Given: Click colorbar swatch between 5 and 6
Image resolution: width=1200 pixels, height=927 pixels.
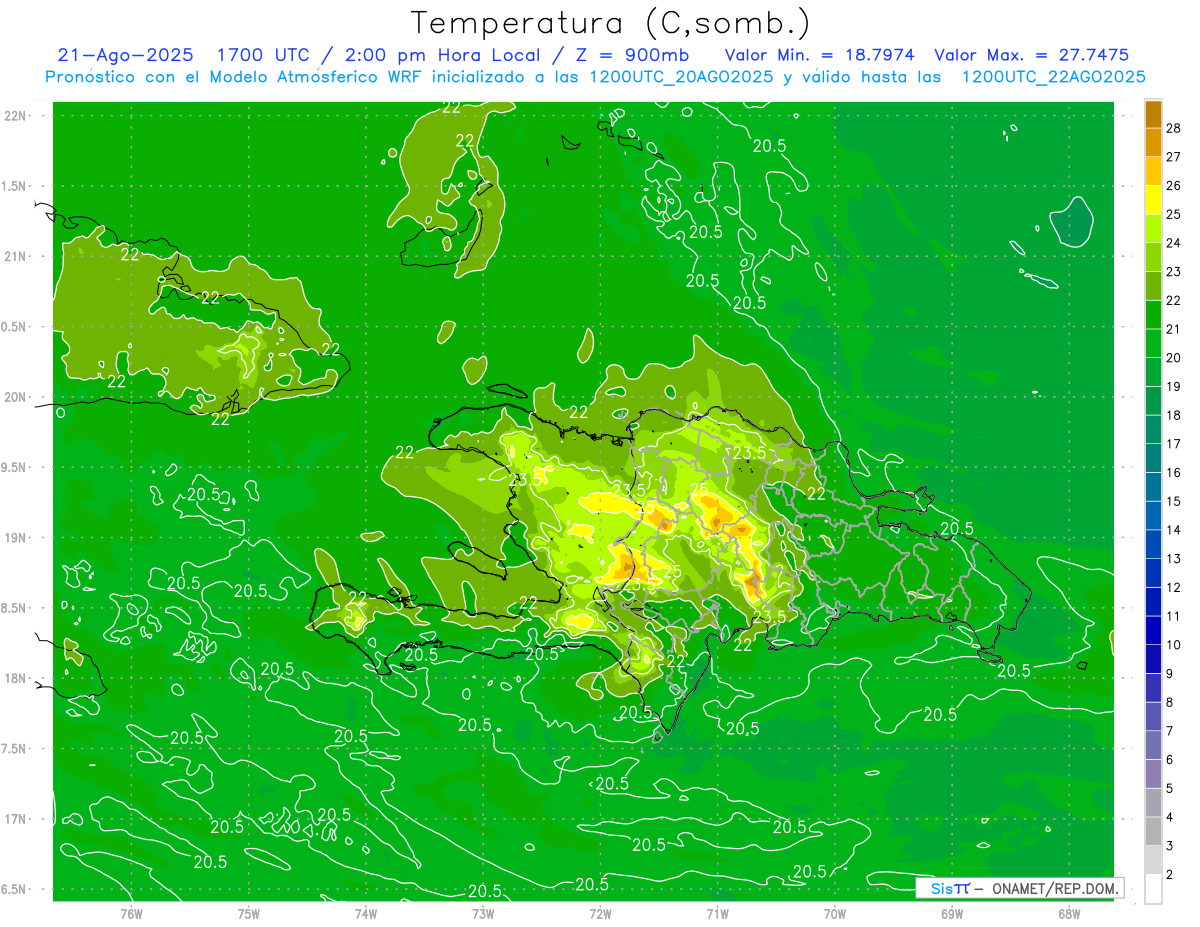Looking at the screenshot, I should point(1153,774).
